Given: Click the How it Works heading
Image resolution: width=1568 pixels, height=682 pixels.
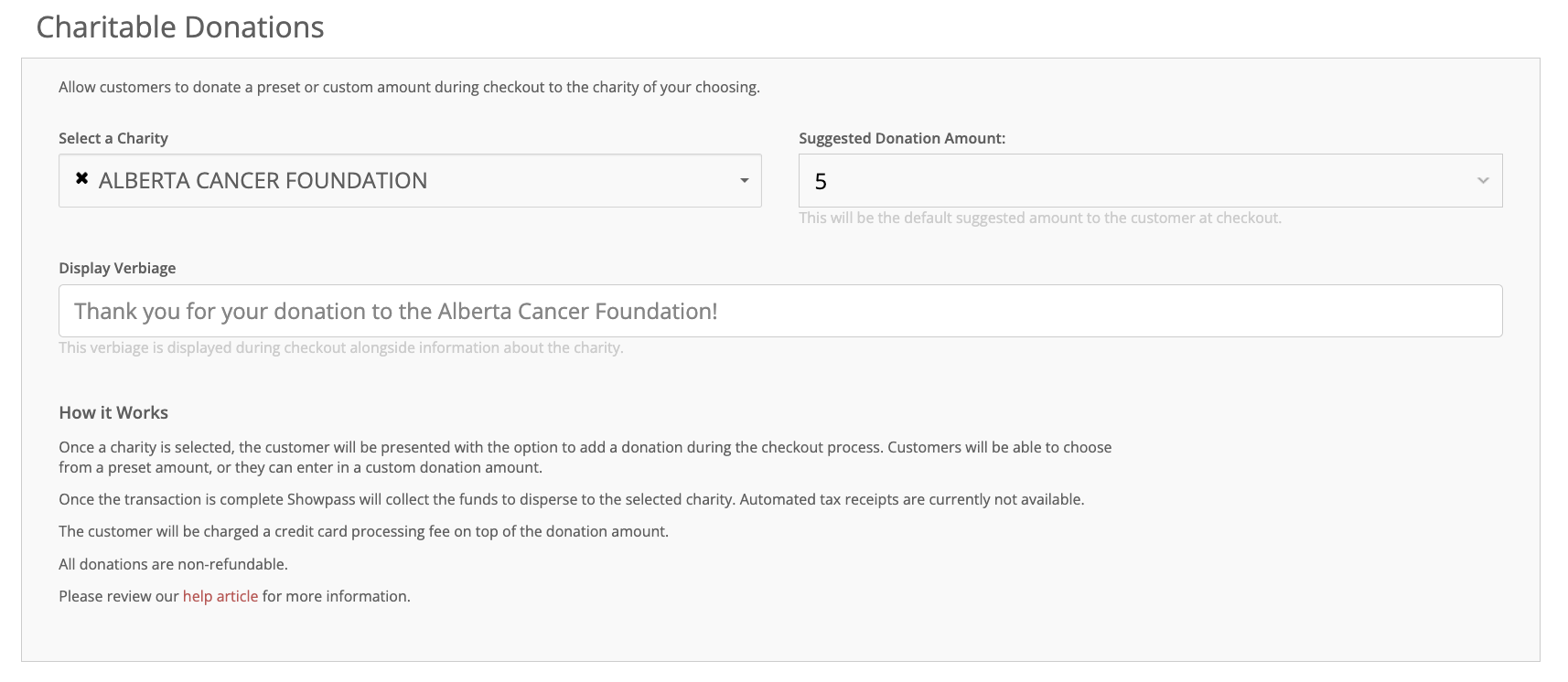Looking at the screenshot, I should click(113, 412).
